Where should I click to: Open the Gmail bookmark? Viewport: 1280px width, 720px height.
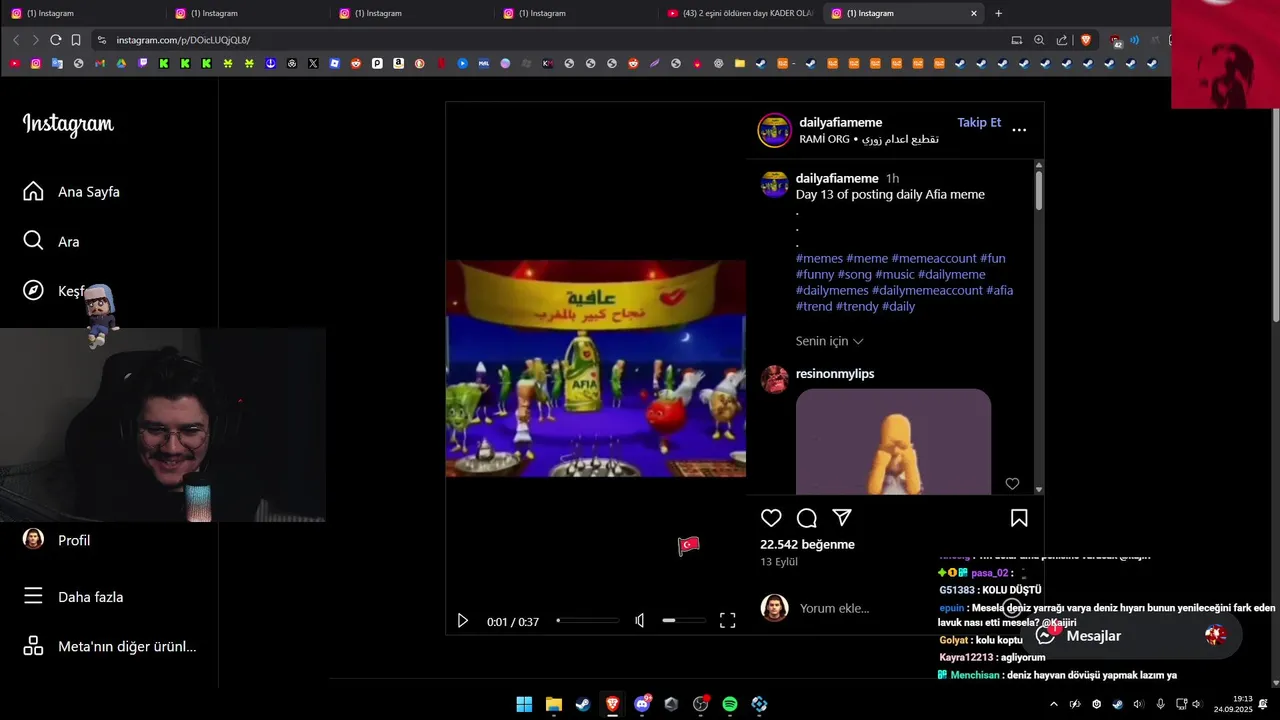click(x=99, y=63)
